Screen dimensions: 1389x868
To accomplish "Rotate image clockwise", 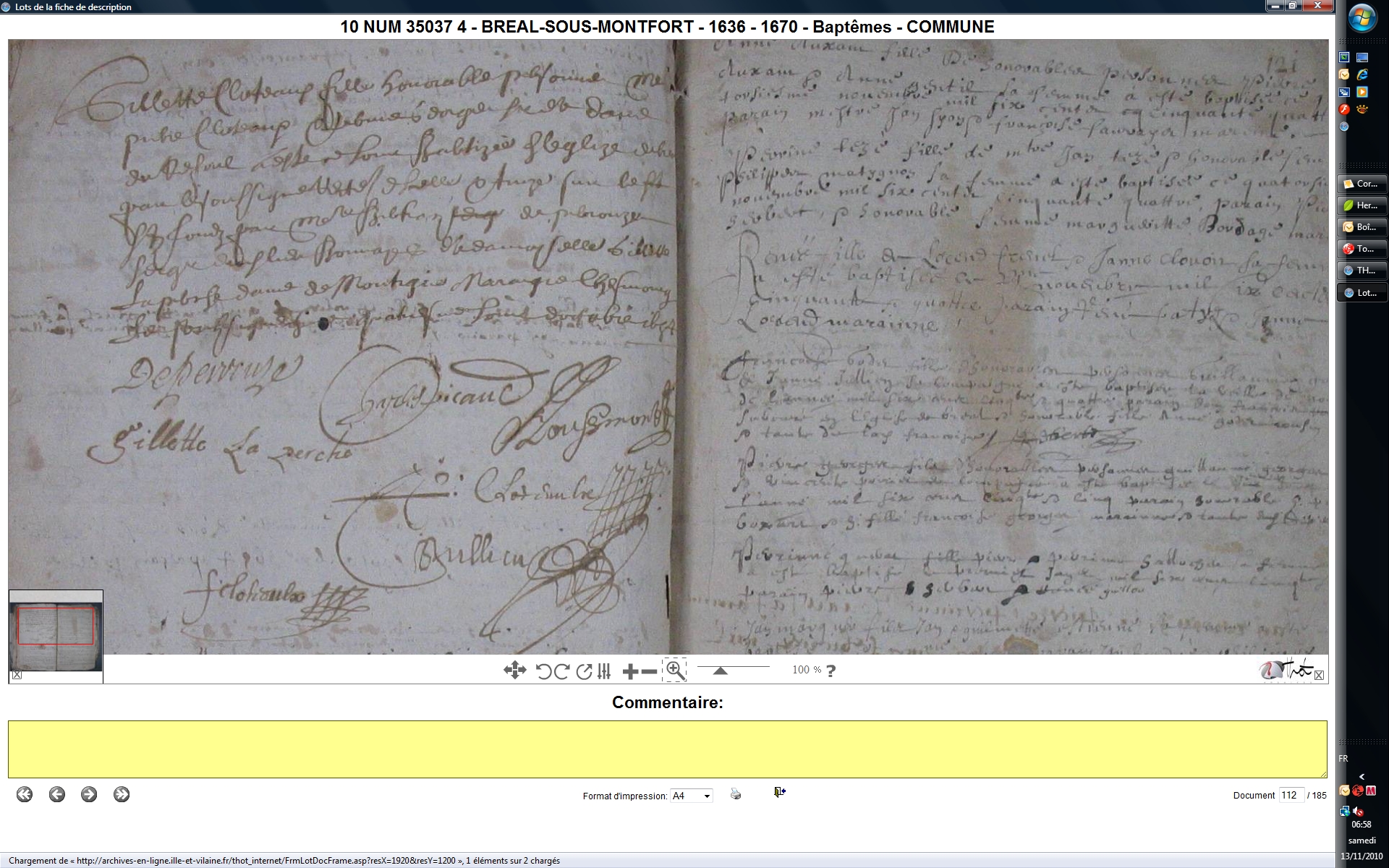I will click(561, 671).
